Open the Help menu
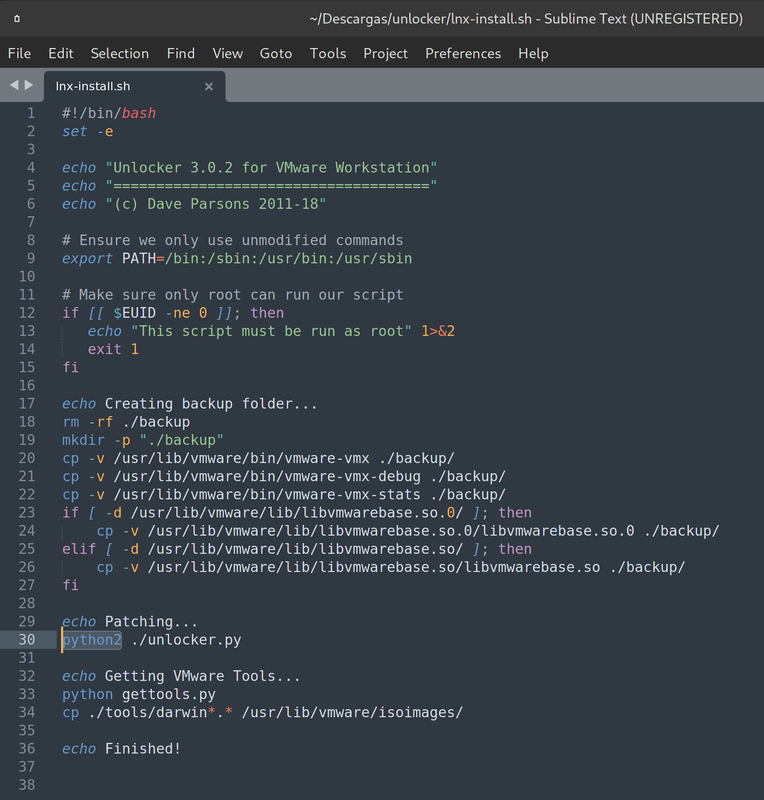Image resolution: width=764 pixels, height=800 pixels. (x=533, y=53)
